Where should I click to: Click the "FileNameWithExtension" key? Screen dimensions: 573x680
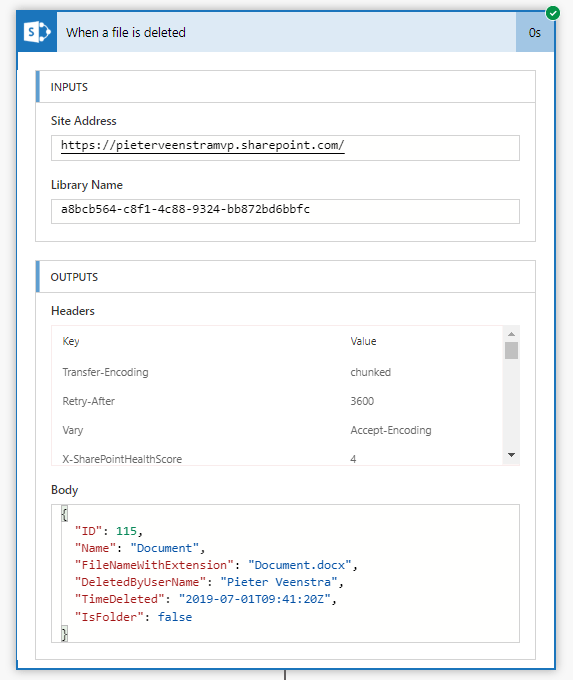pyautogui.click(x=154, y=565)
